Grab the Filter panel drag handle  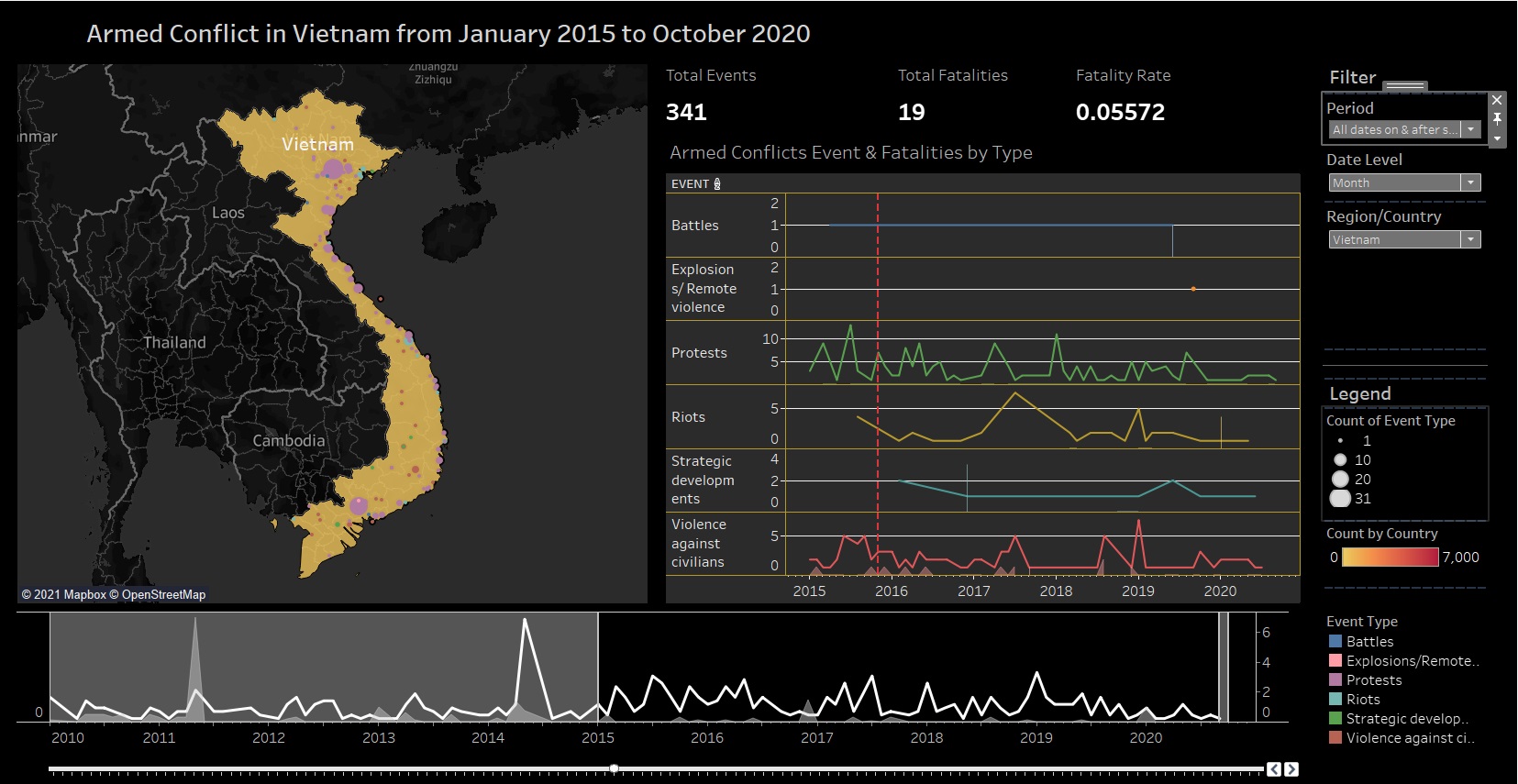1405,85
